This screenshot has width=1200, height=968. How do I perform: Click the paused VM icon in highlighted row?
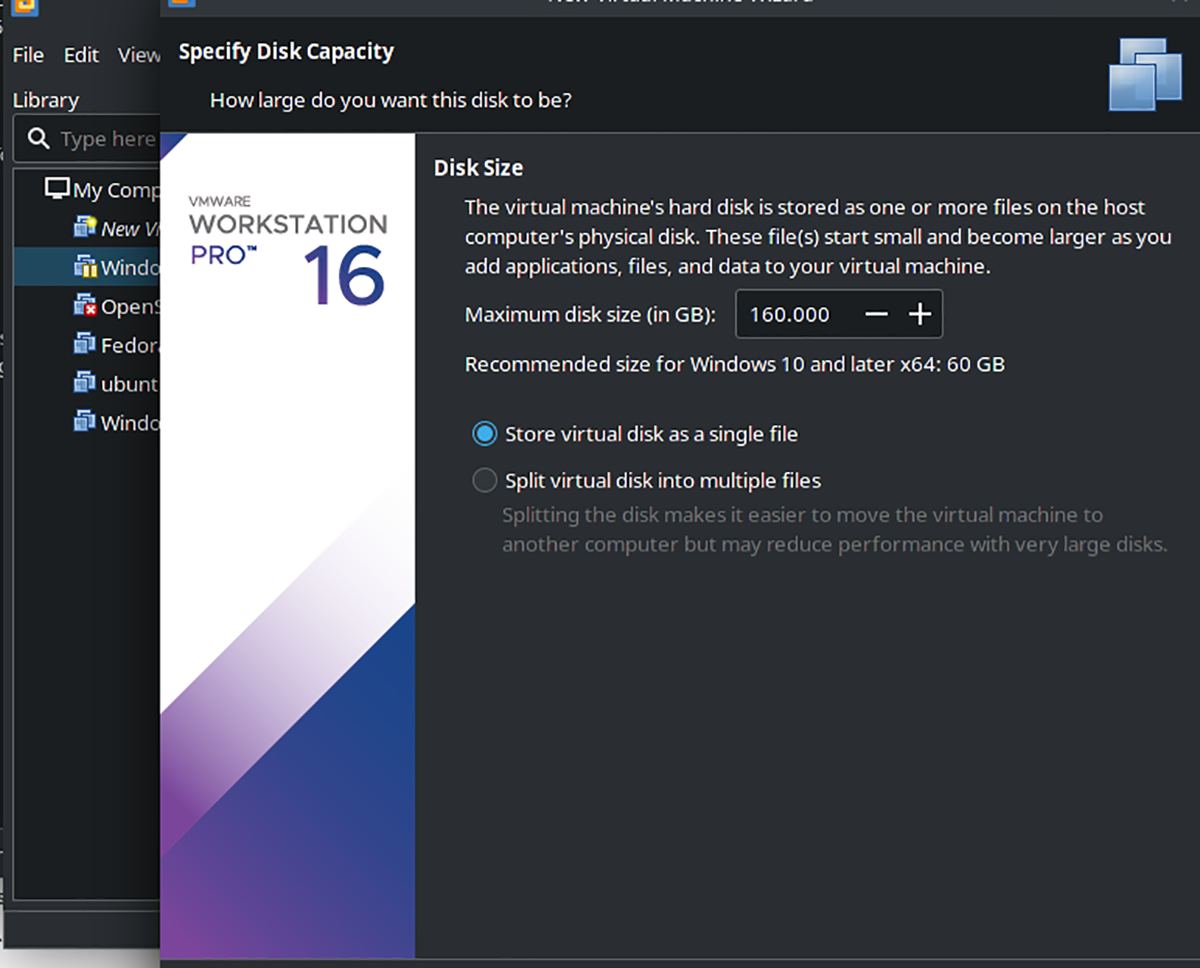85,267
